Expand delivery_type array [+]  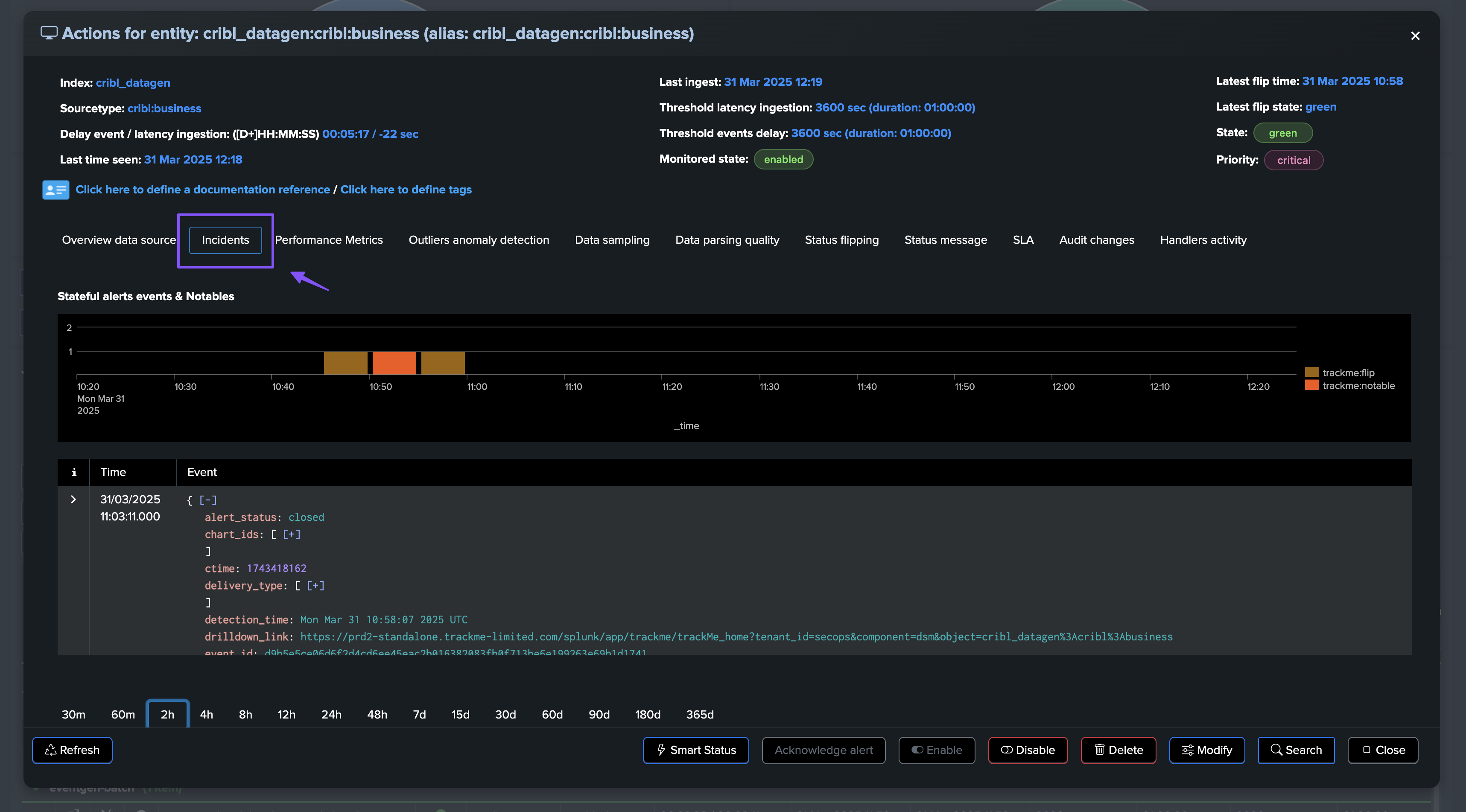pos(315,586)
